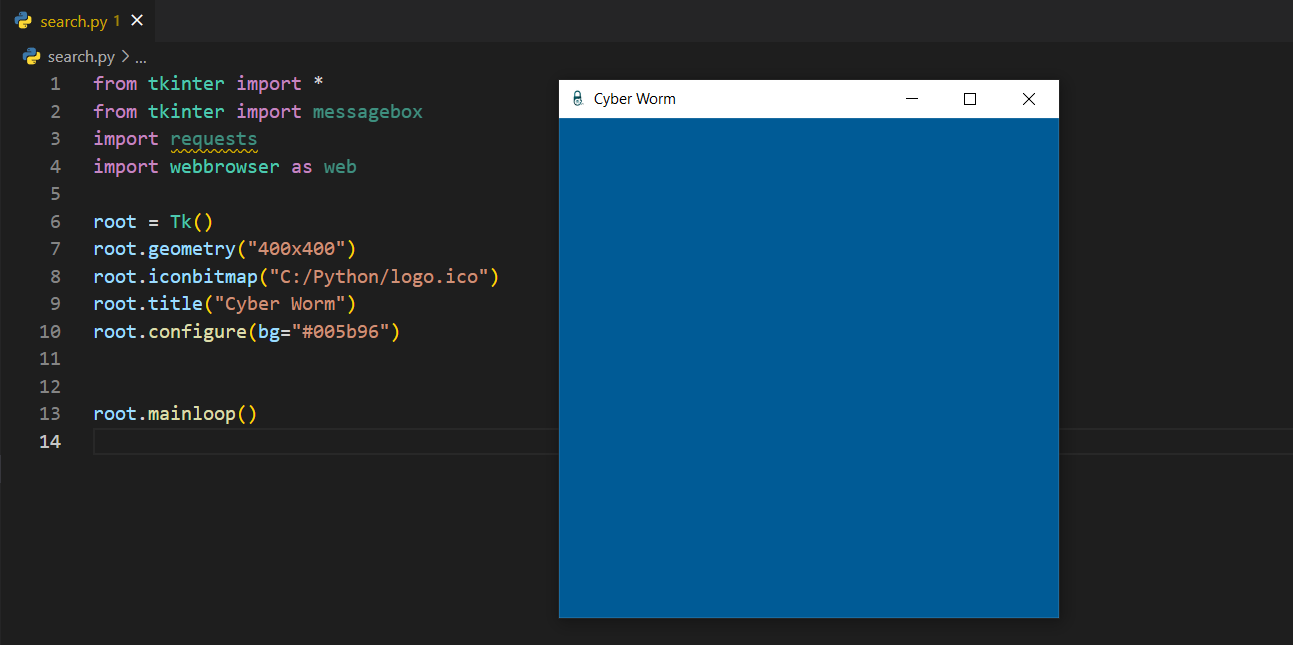Click the Cyber Worm title bar text
The width and height of the screenshot is (1293, 645).
point(634,99)
